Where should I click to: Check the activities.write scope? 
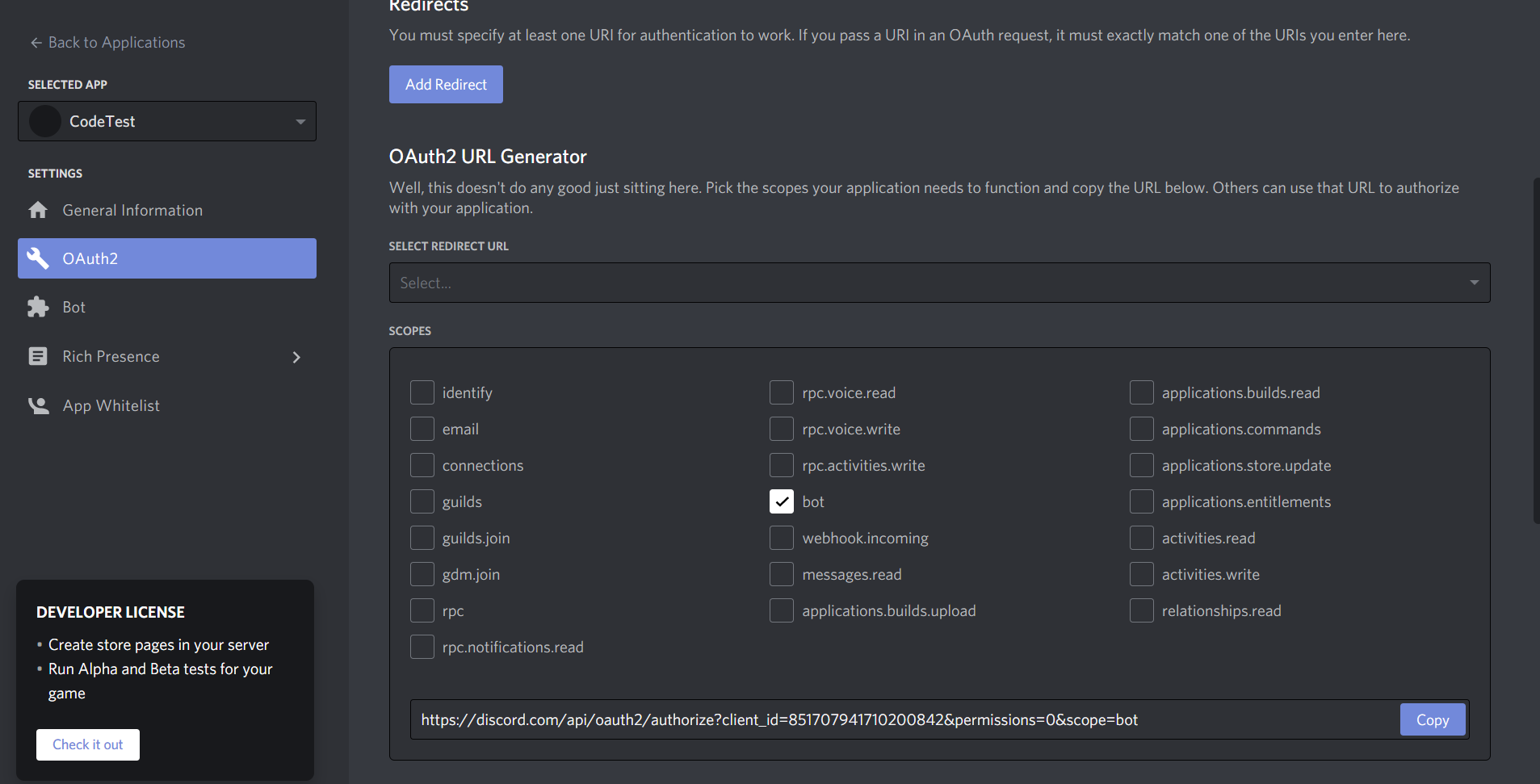pyautogui.click(x=1142, y=574)
